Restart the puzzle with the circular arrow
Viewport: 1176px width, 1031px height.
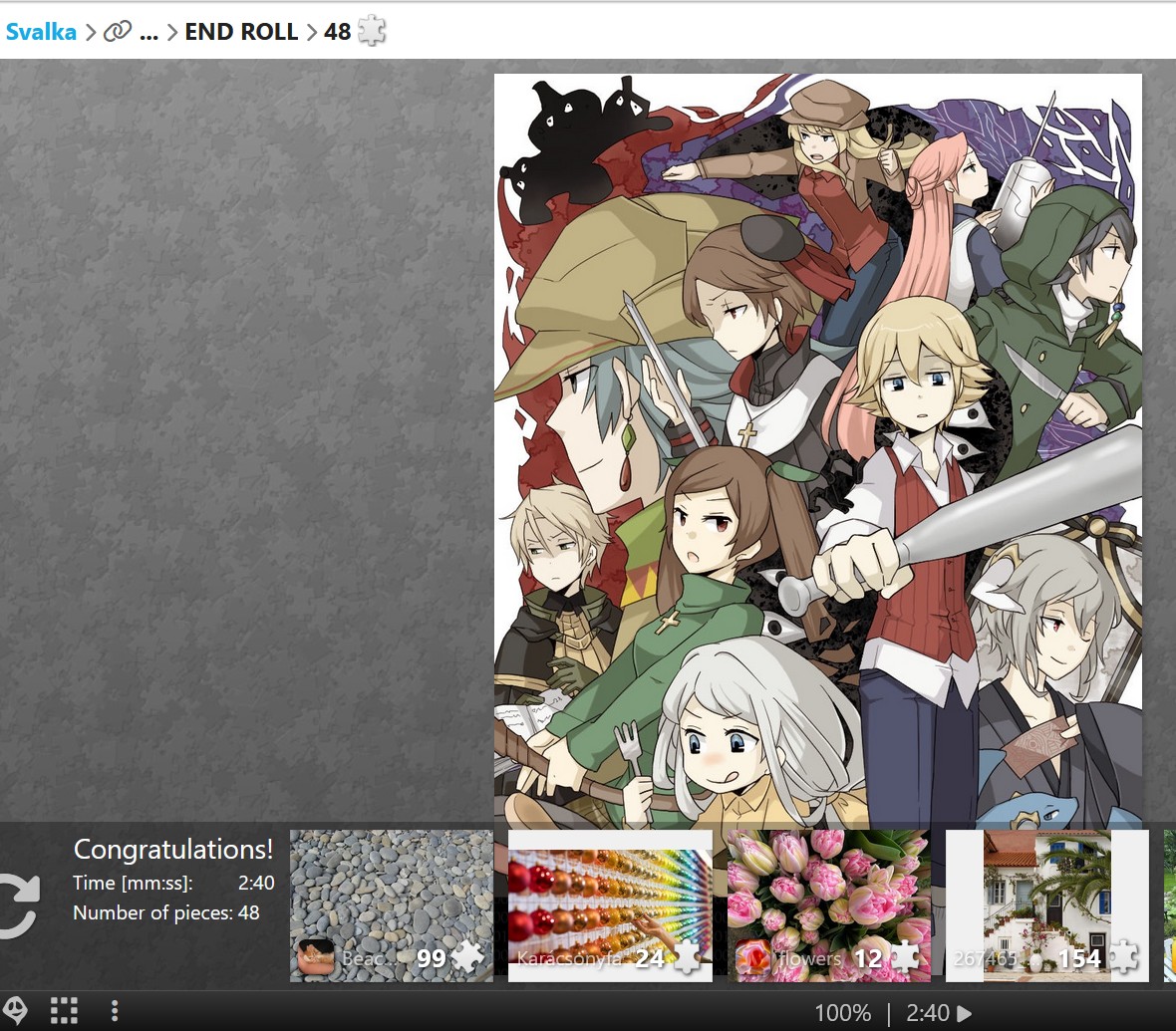pyautogui.click(x=18, y=905)
